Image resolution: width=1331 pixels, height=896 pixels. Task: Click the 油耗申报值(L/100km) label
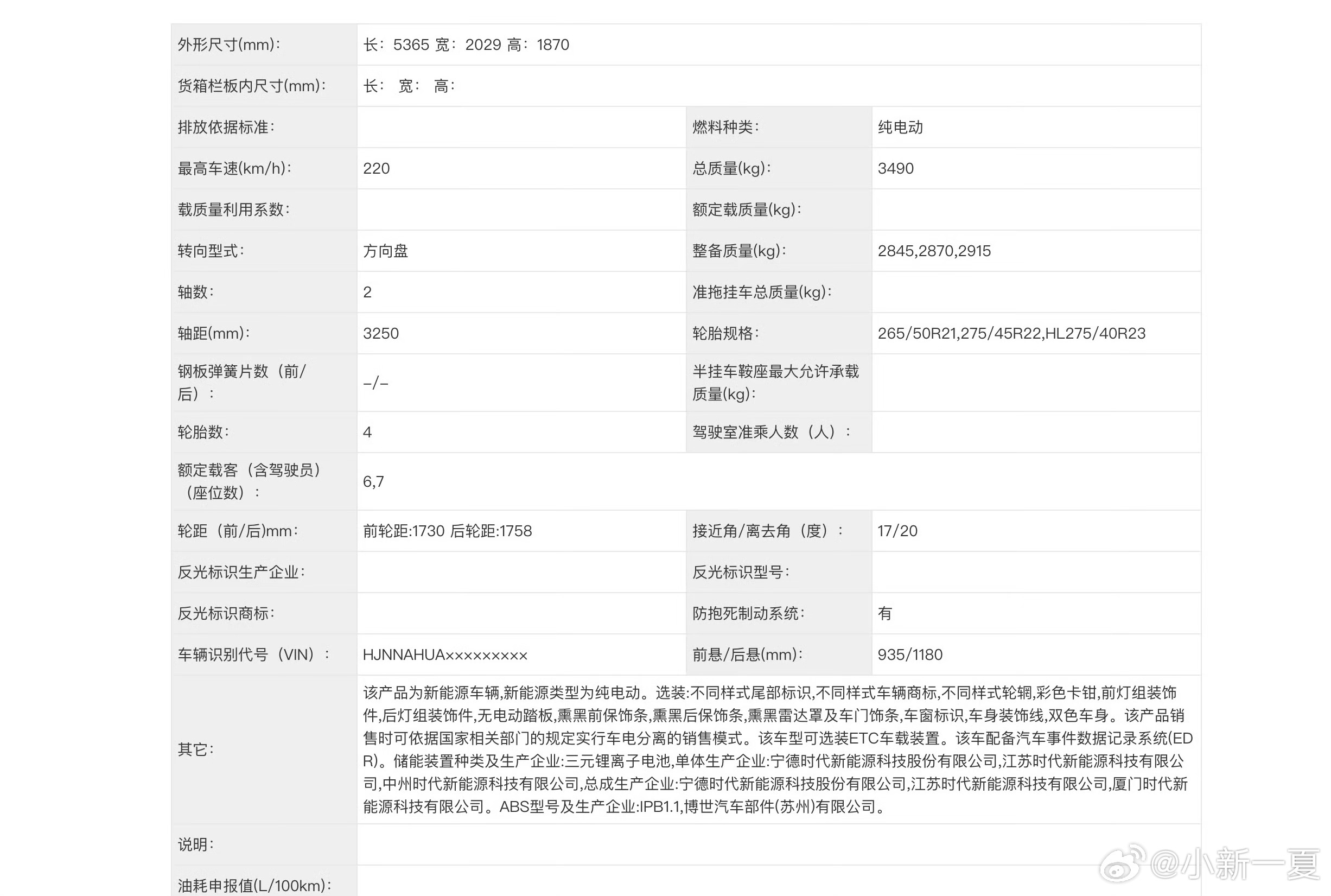255,885
